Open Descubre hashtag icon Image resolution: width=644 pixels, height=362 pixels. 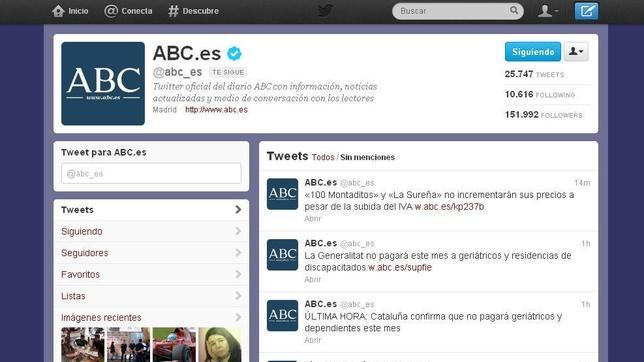coord(173,11)
